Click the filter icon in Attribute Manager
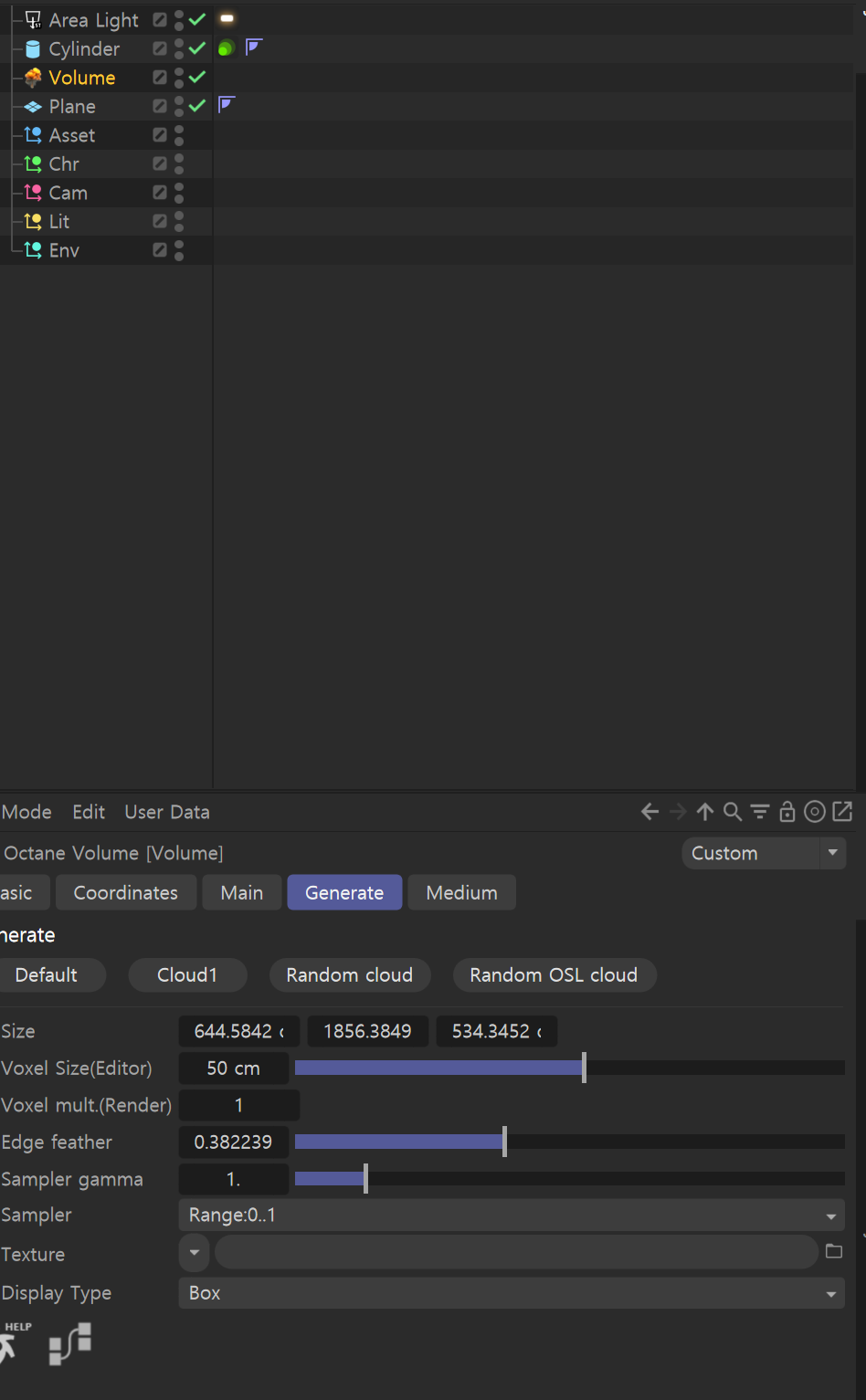Screen dimensions: 866x1400 coord(759,812)
